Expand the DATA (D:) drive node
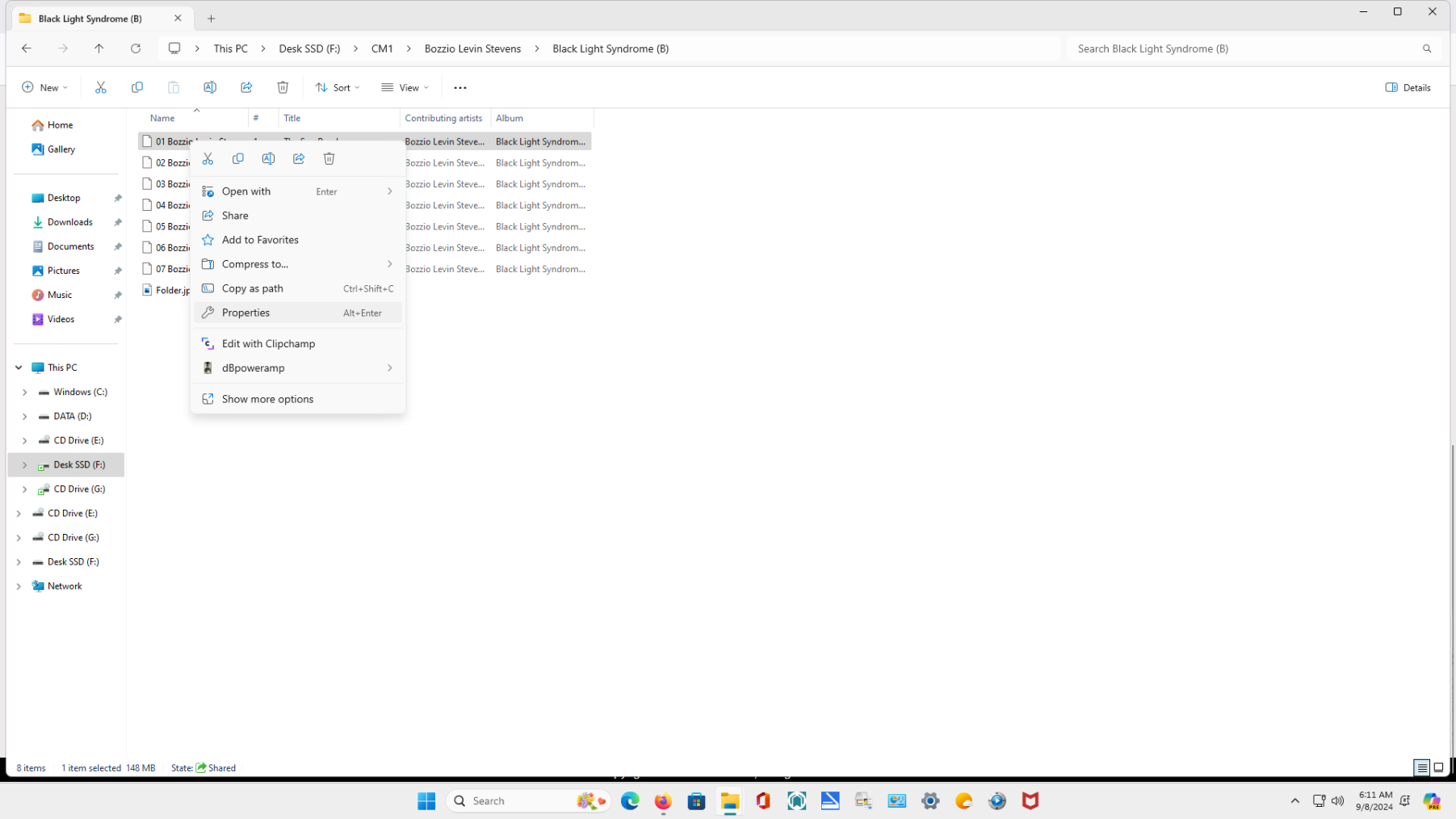The height and width of the screenshot is (819, 1456). [x=24, y=416]
